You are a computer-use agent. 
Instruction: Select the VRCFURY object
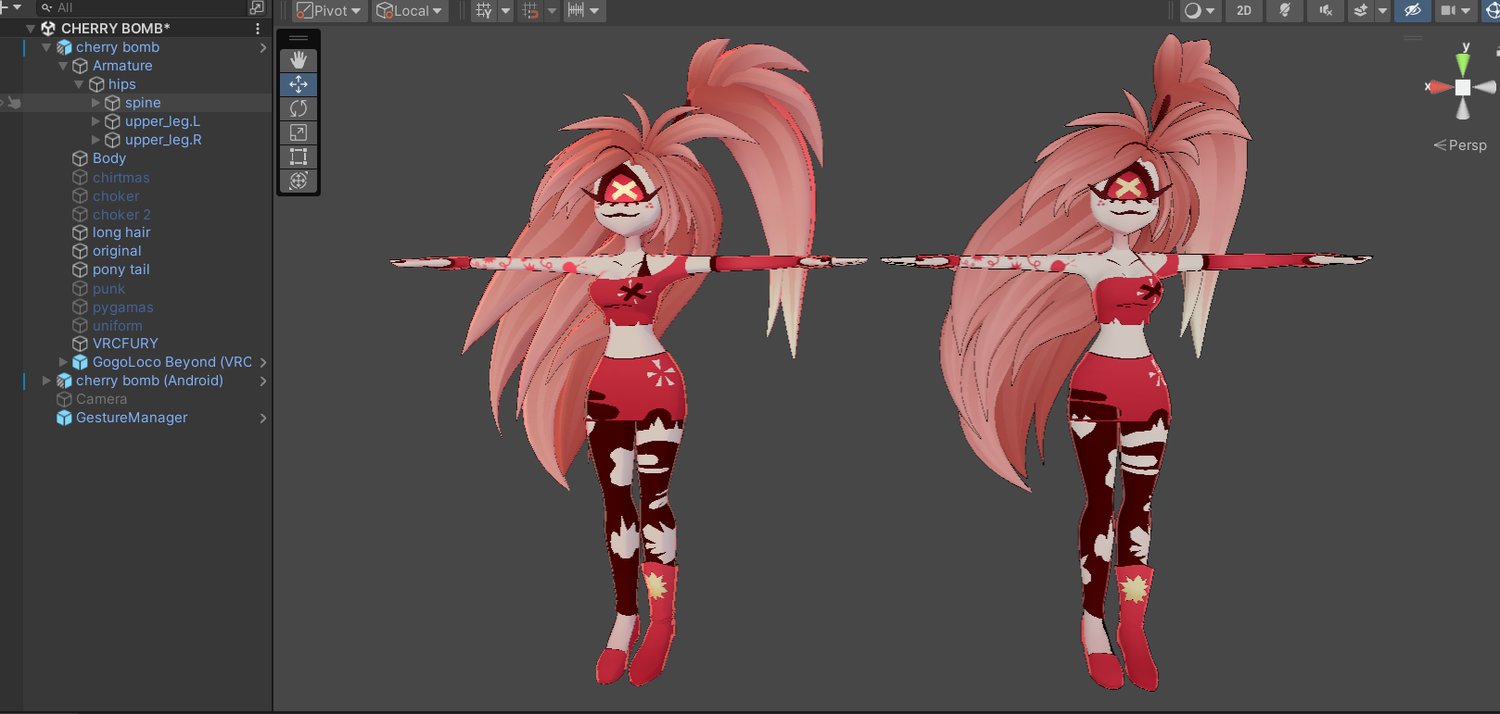tap(125, 343)
